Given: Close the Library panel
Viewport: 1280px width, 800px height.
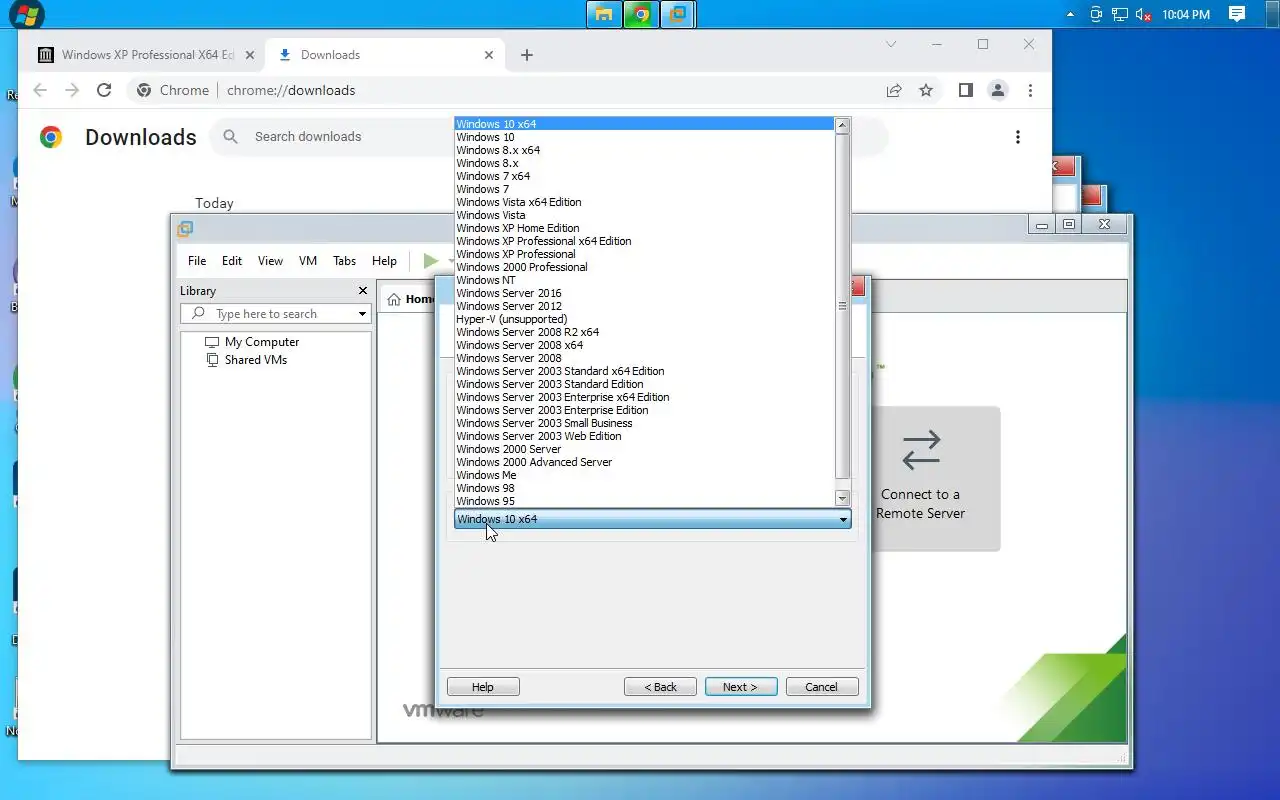Looking at the screenshot, I should [363, 291].
